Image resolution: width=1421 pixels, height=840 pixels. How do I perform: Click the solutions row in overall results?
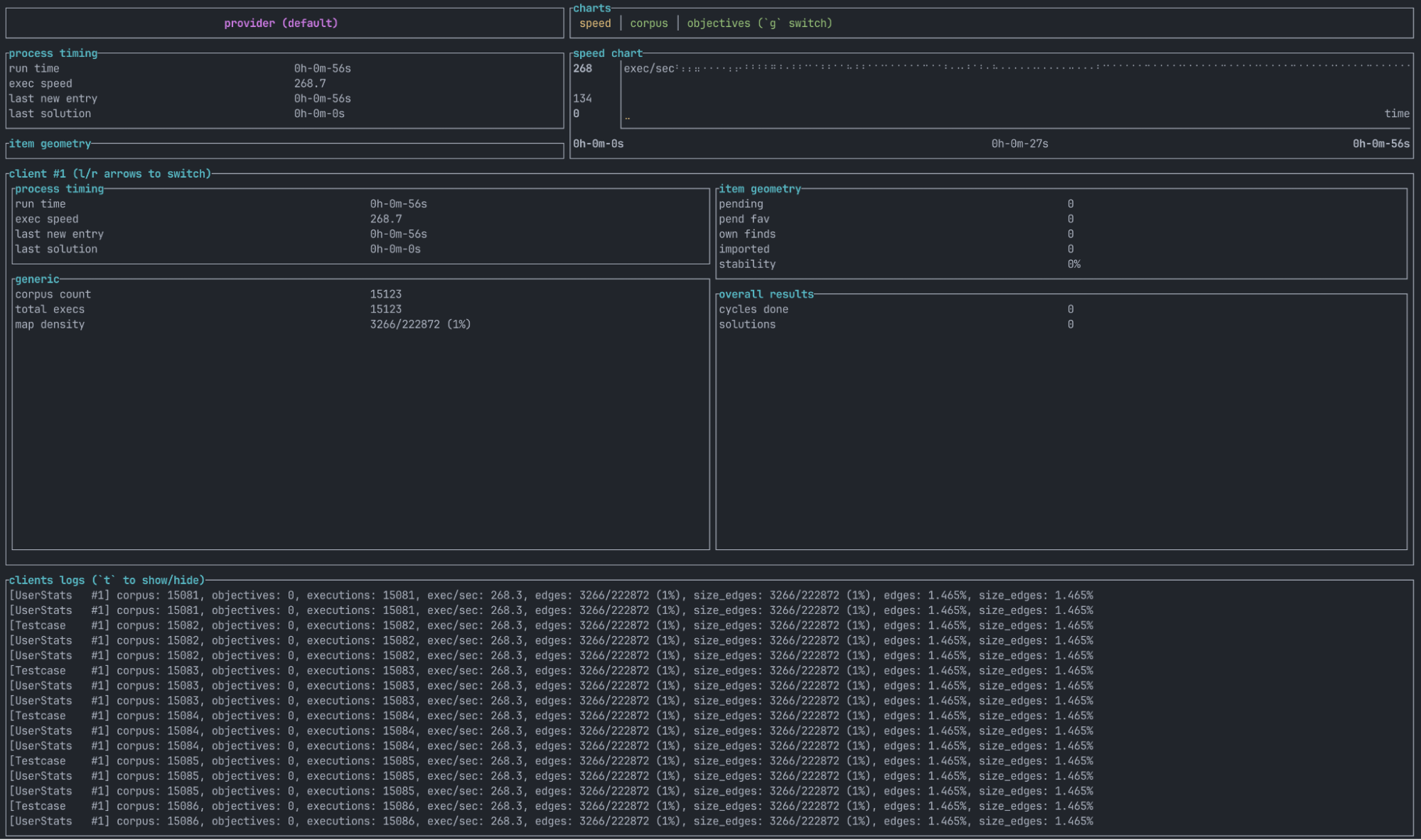click(747, 325)
